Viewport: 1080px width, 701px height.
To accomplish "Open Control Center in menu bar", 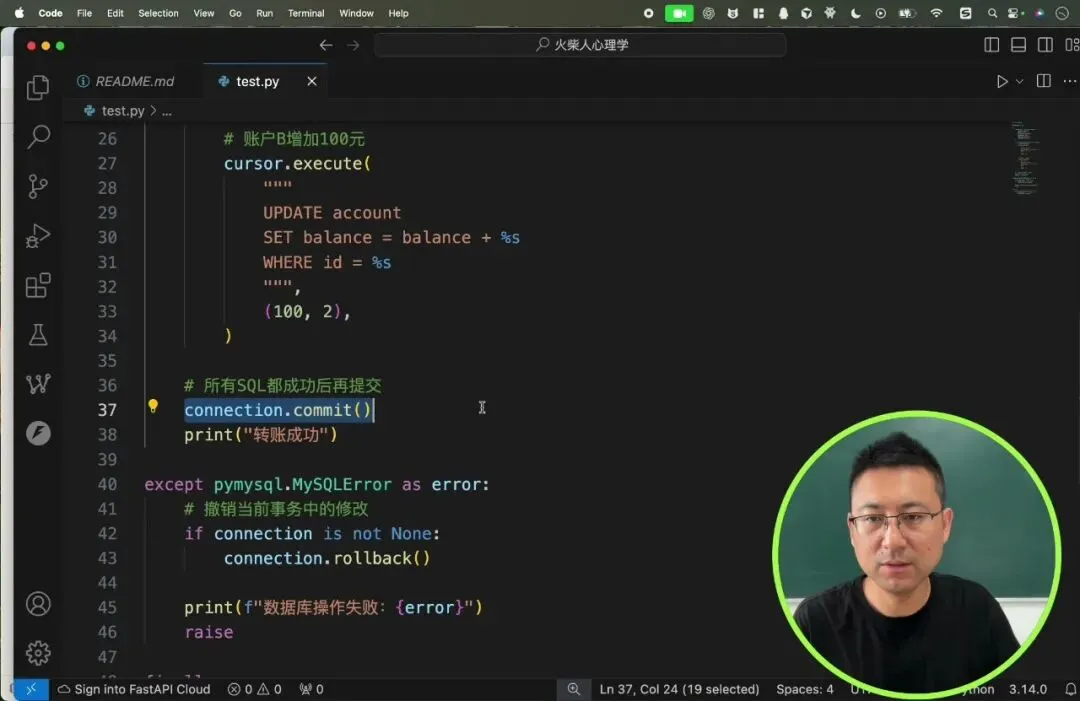I will tap(1015, 13).
